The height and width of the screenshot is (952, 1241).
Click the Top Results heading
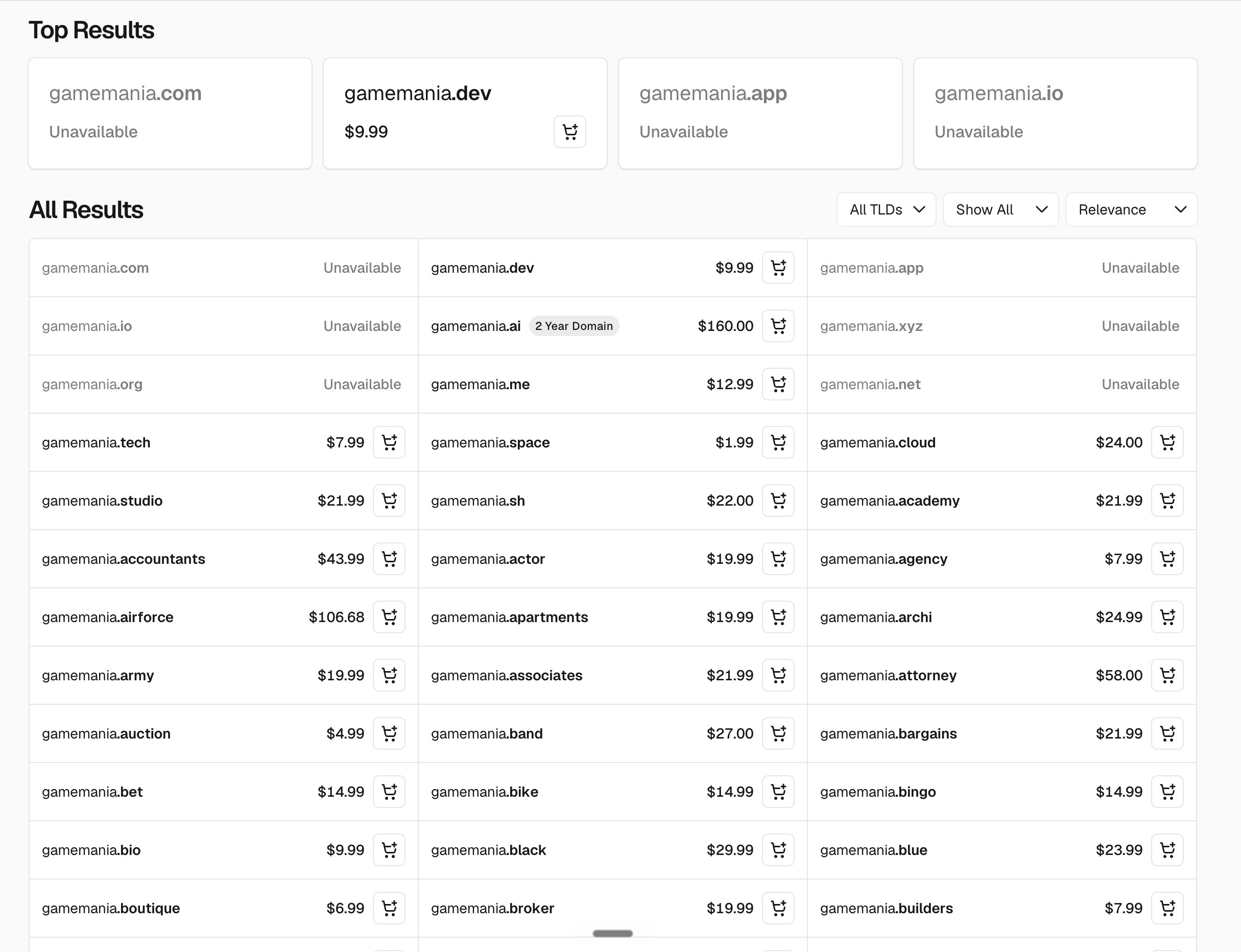pyautogui.click(x=91, y=30)
